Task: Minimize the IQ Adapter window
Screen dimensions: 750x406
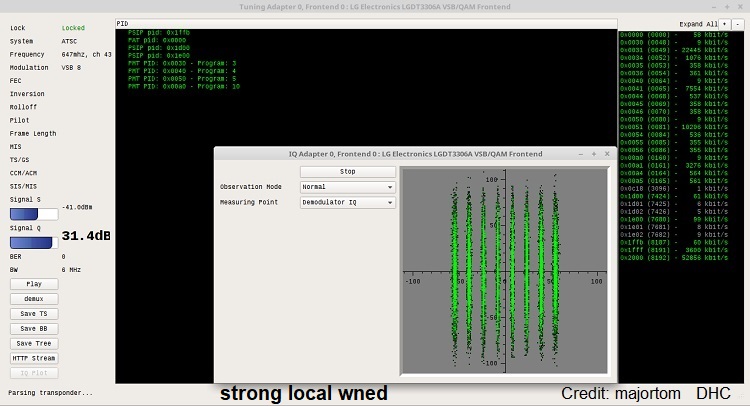Action: [581, 154]
